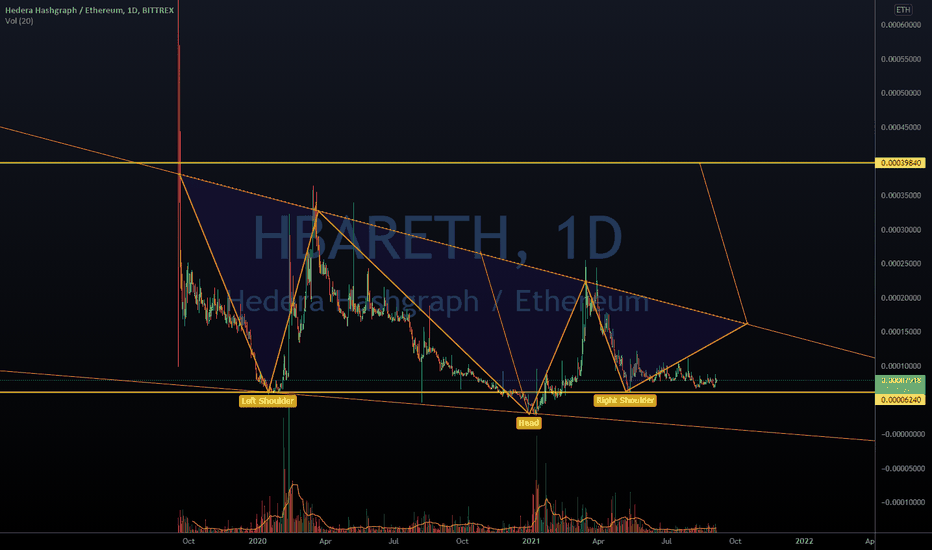
Task: Click the Oct label just before 2021
Action: pyautogui.click(x=462, y=541)
